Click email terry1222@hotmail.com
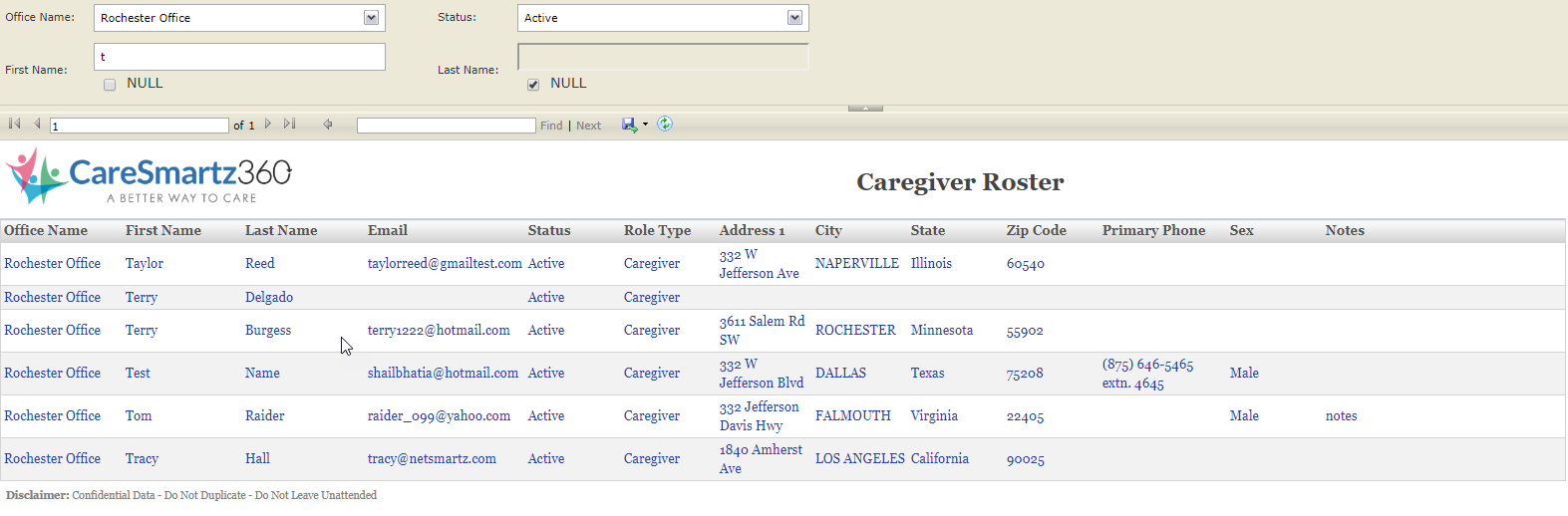The width and height of the screenshot is (1568, 516). coord(439,330)
